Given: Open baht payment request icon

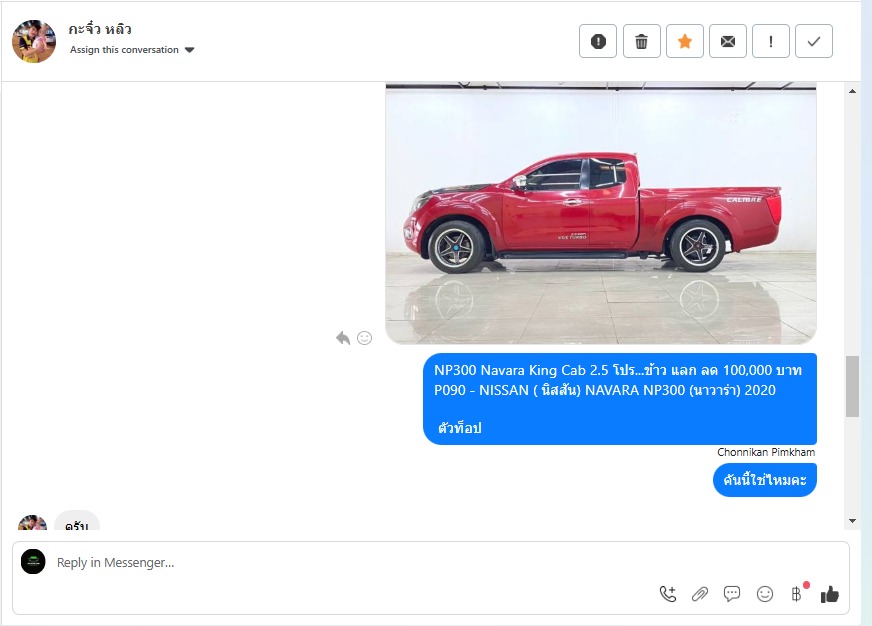Looking at the screenshot, I should (797, 594).
